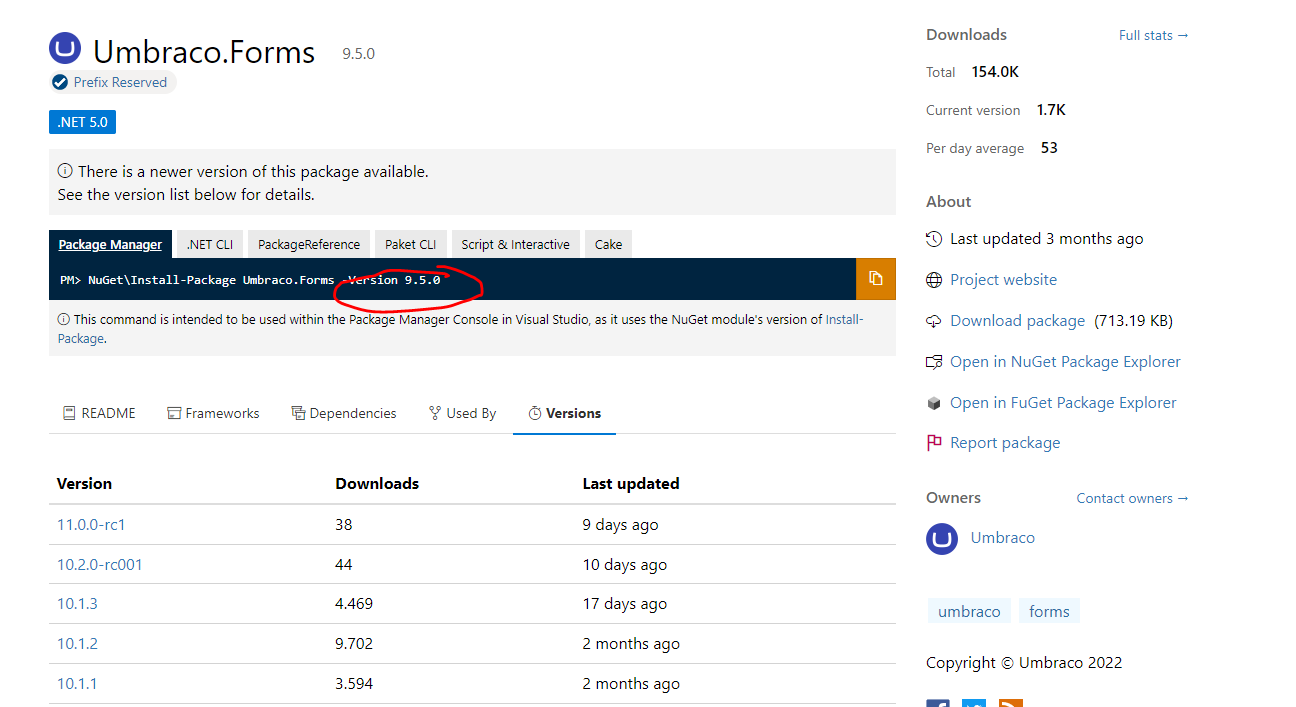1296x707 pixels.
Task: Click the 4.469 downloads cell
Action: pos(354,604)
